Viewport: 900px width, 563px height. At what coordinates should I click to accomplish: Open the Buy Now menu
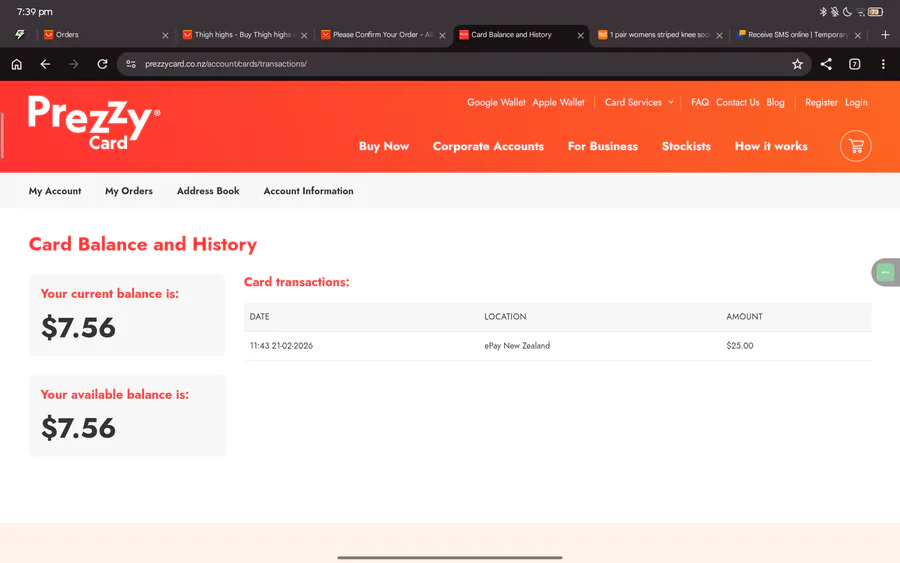click(x=384, y=146)
